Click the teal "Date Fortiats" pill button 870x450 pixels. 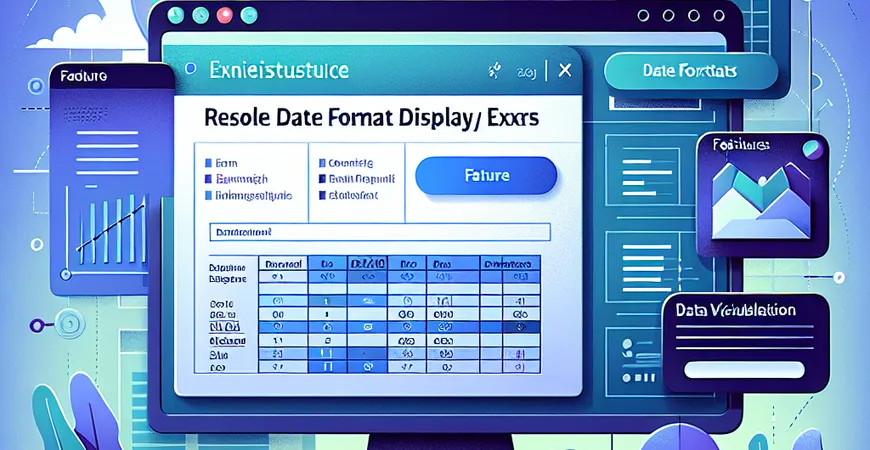coord(690,72)
